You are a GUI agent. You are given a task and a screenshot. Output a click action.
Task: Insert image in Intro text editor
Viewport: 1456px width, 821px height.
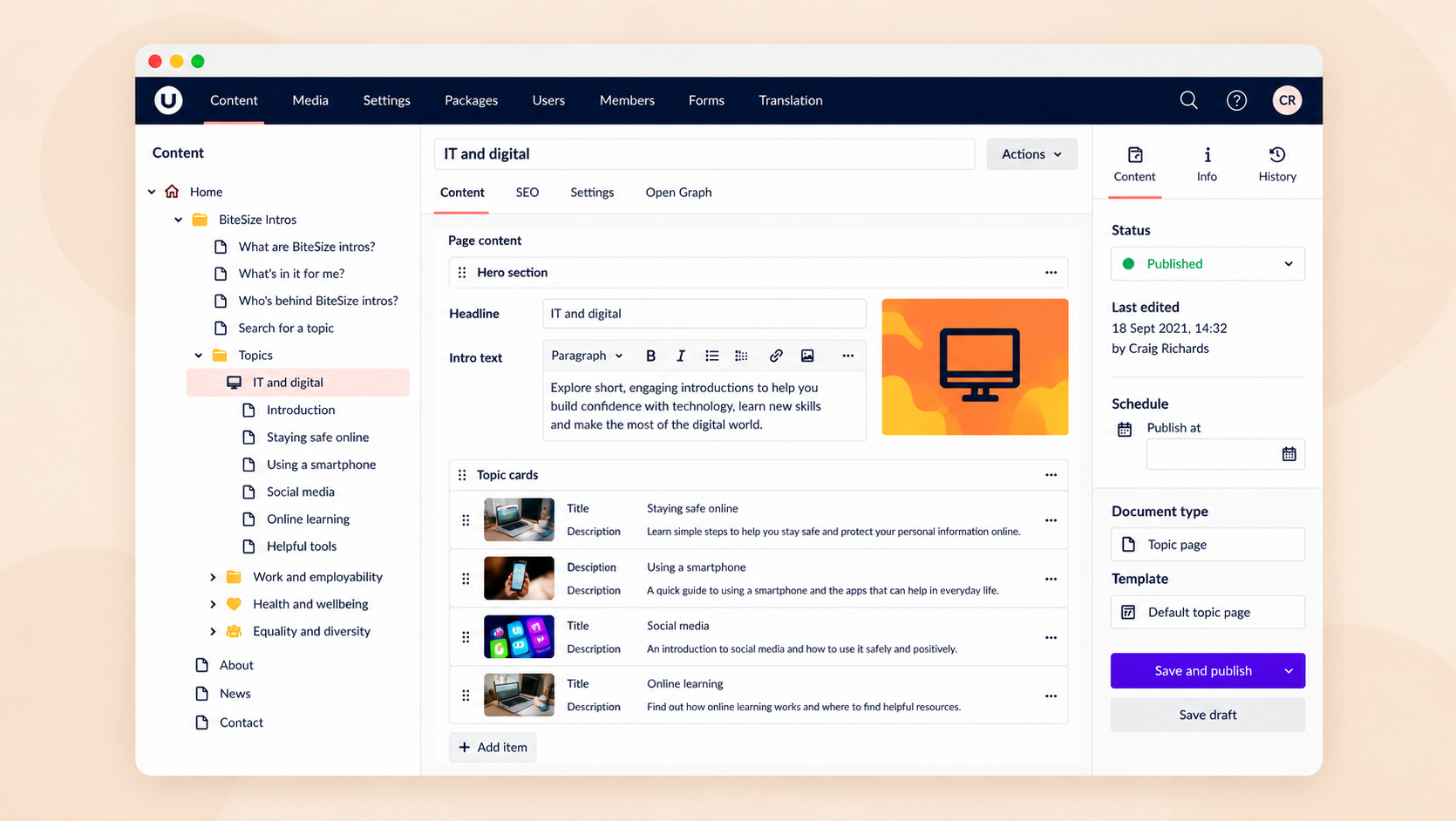(x=807, y=356)
